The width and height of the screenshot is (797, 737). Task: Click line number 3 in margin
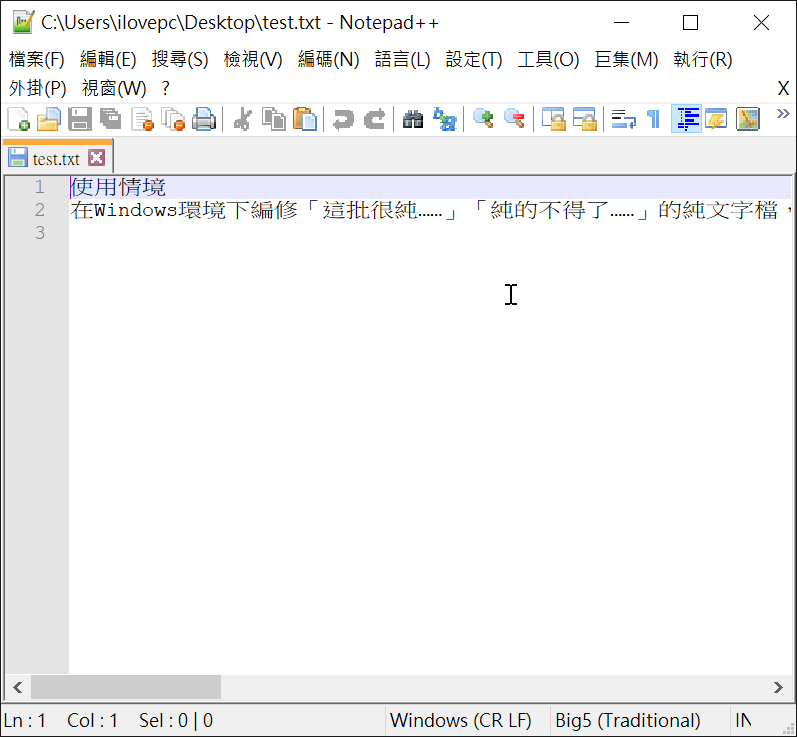tap(40, 233)
